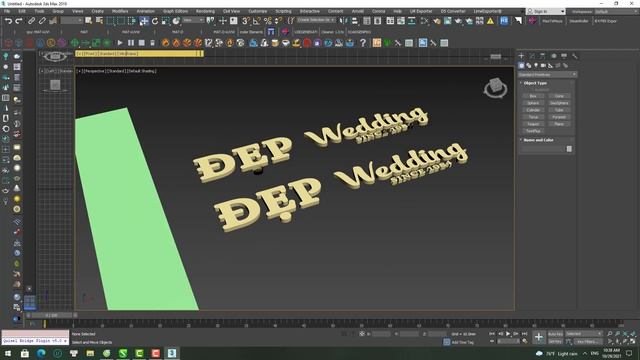This screenshot has width=640, height=360.
Task: Click the Plane primitive button
Action: (559, 124)
